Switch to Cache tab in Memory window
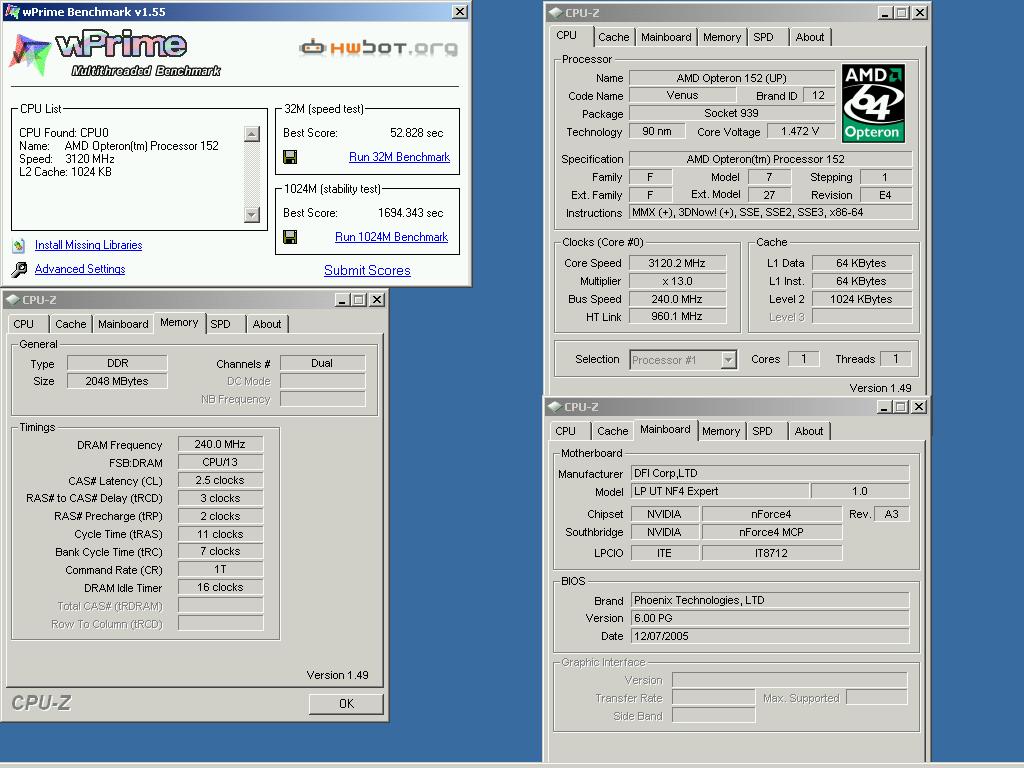 [71, 324]
